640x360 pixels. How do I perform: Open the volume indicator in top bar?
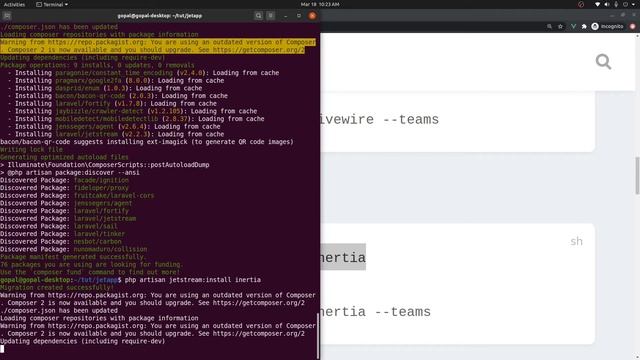coord(607,4)
